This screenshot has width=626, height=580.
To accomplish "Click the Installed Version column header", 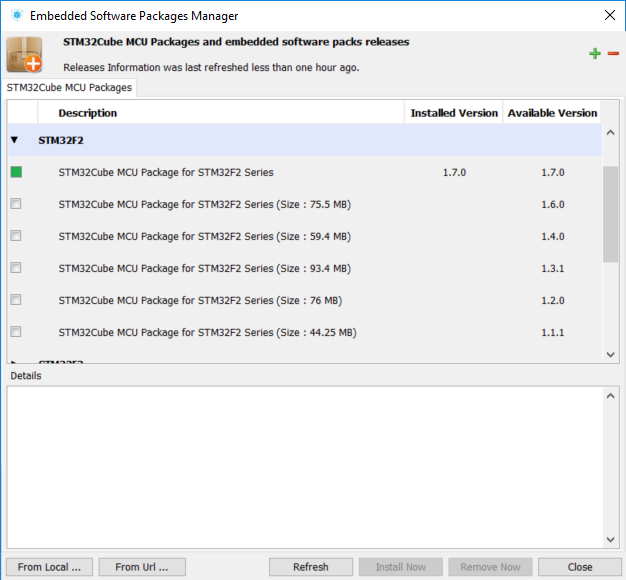I will pos(454,113).
